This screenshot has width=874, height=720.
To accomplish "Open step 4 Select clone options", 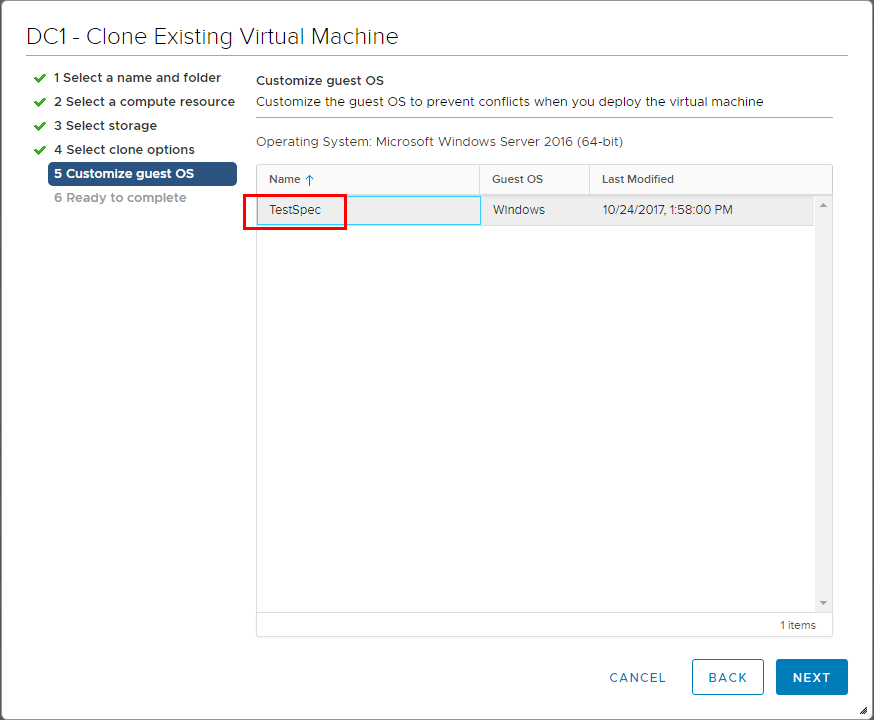I will 124,149.
